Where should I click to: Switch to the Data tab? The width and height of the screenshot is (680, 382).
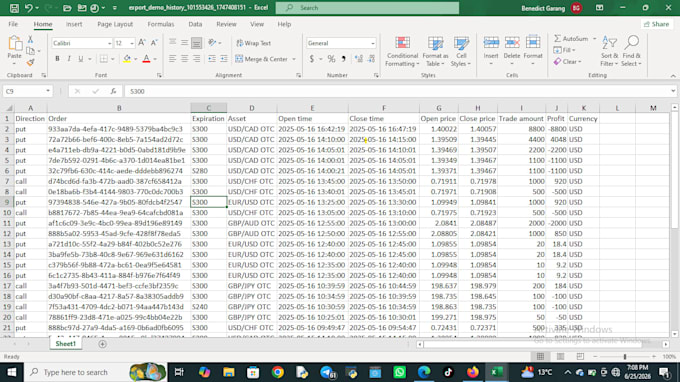195,24
